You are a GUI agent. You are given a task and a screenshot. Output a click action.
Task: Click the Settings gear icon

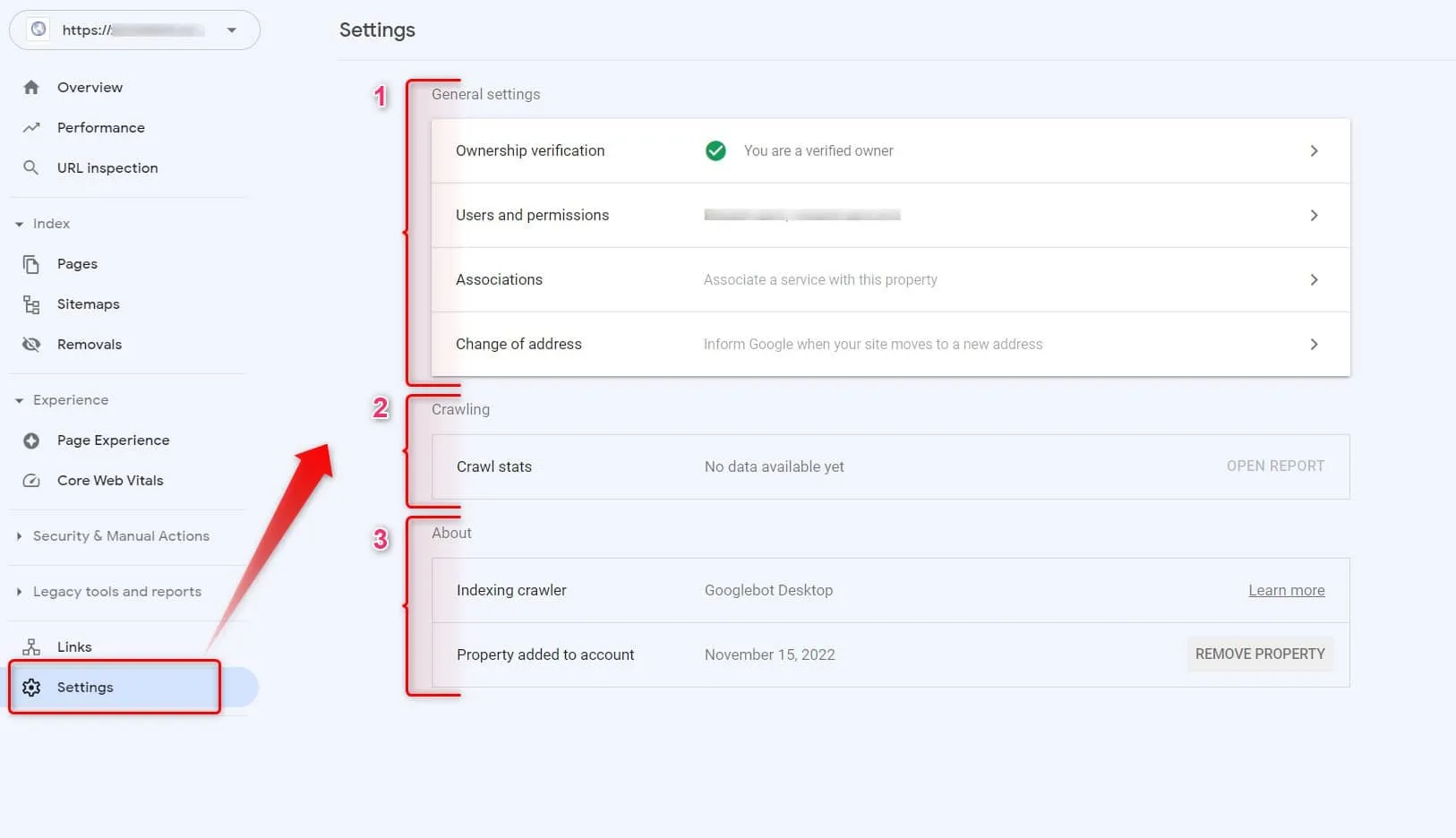(x=31, y=687)
